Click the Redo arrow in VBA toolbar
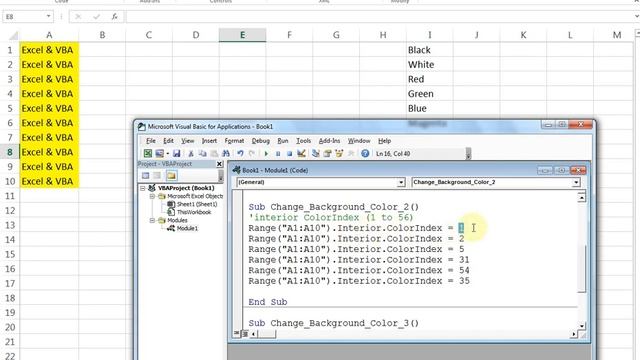Viewport: 640px width, 360px height. tap(252, 153)
